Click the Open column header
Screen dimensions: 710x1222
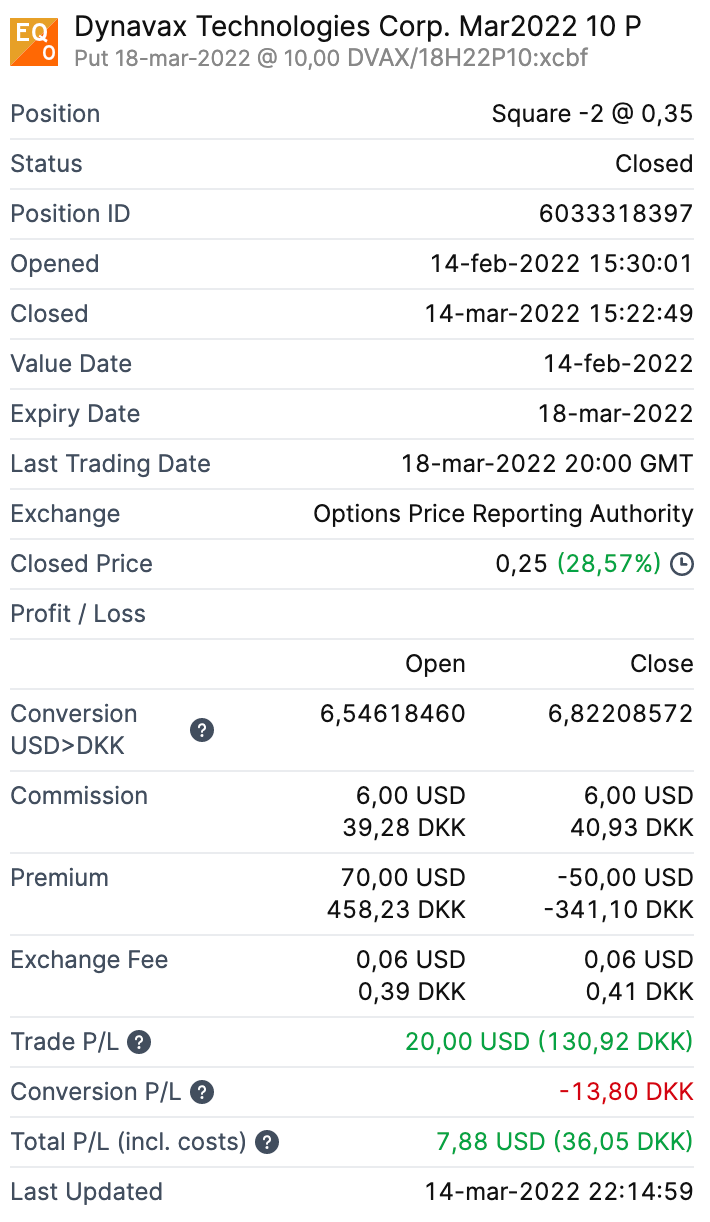(435, 664)
